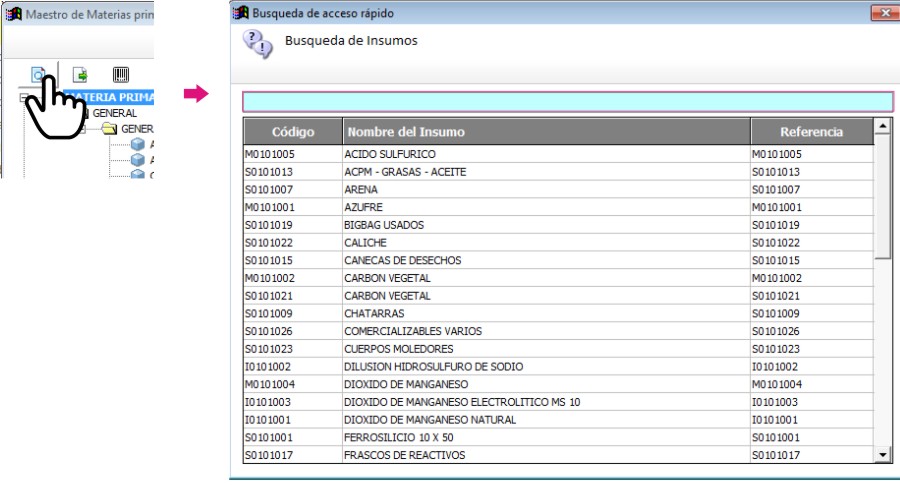Click the barcode toolbar icon
The height and width of the screenshot is (485, 900).
[x=121, y=75]
